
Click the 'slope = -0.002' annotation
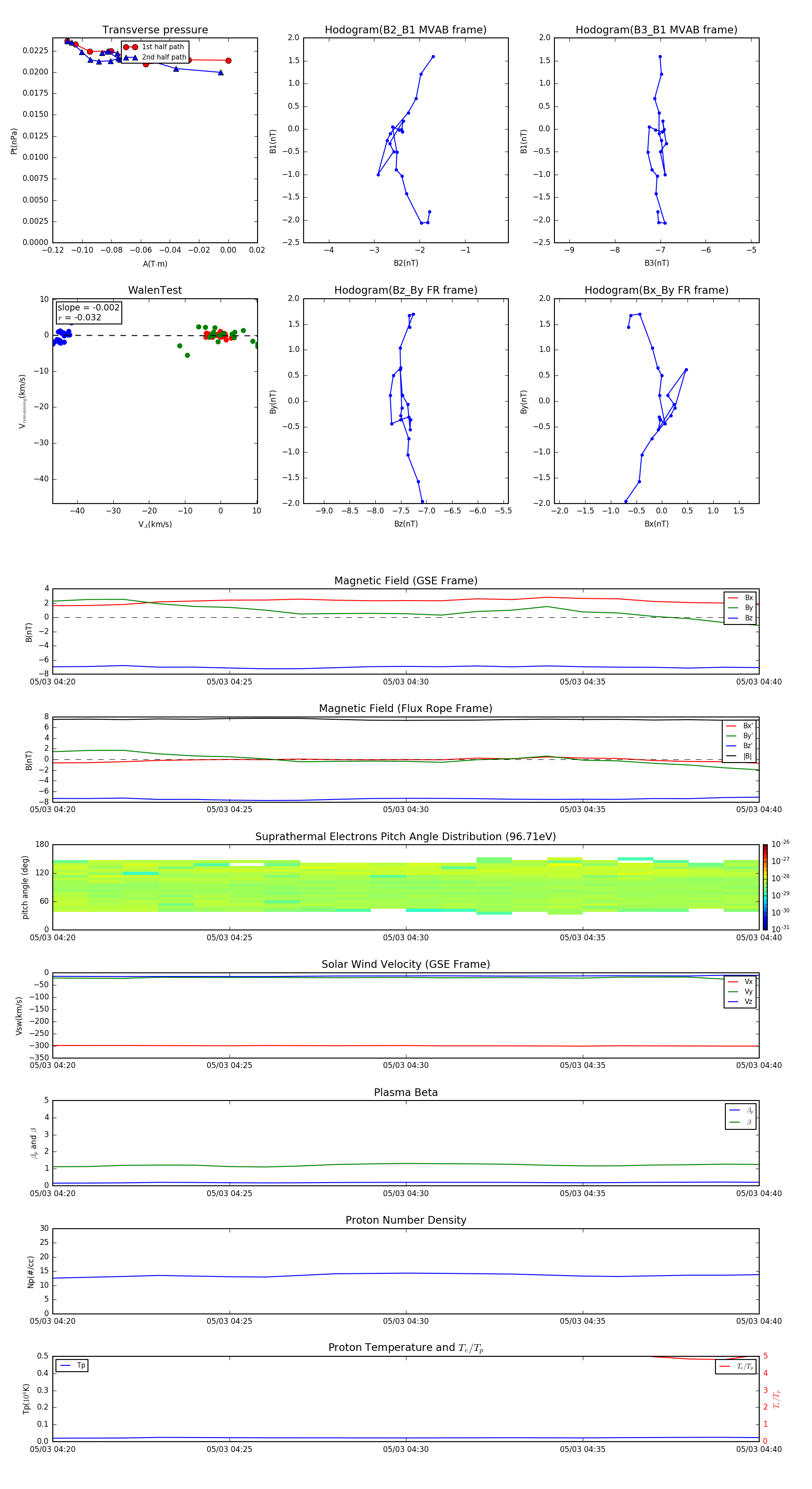(88, 308)
